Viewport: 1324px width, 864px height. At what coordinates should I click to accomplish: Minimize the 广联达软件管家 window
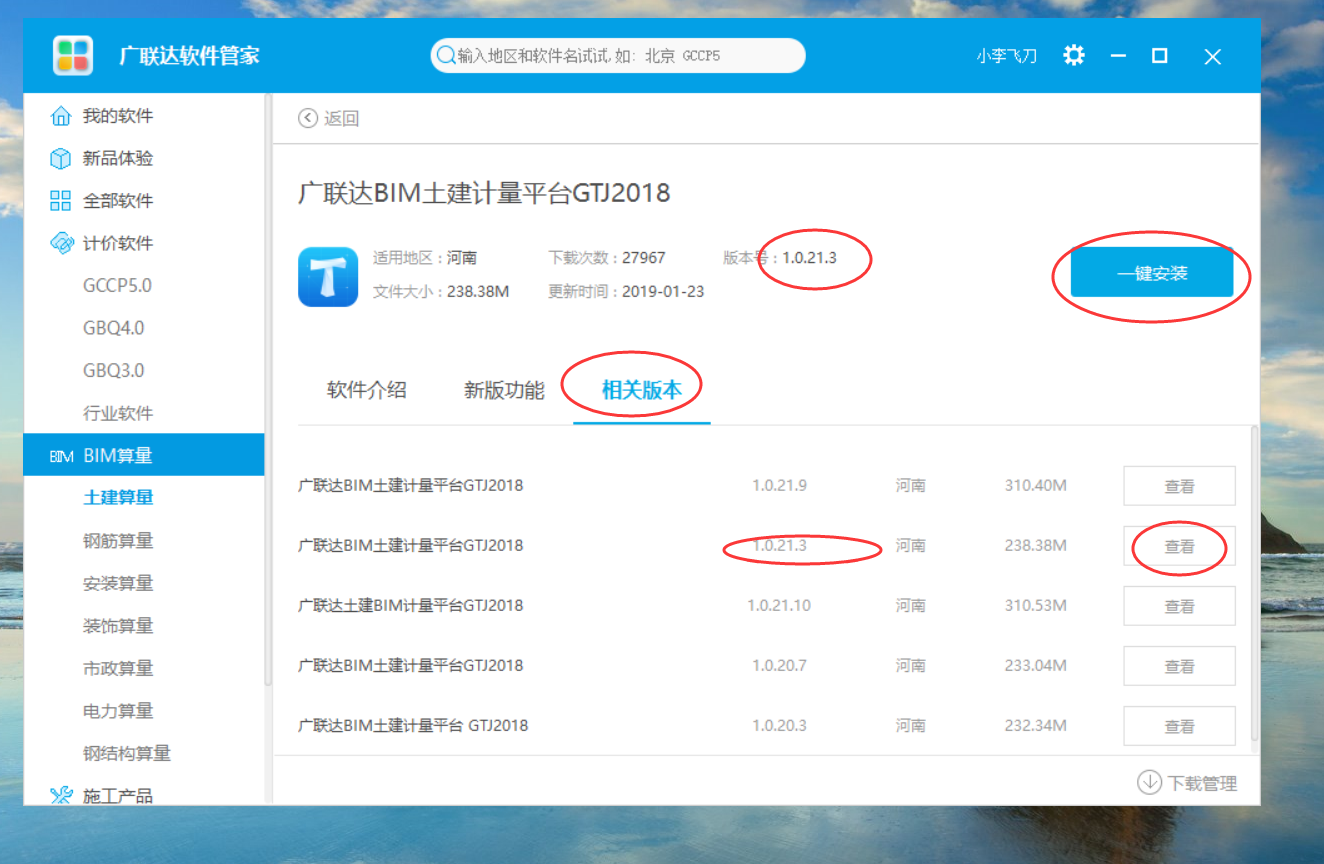tap(1118, 56)
